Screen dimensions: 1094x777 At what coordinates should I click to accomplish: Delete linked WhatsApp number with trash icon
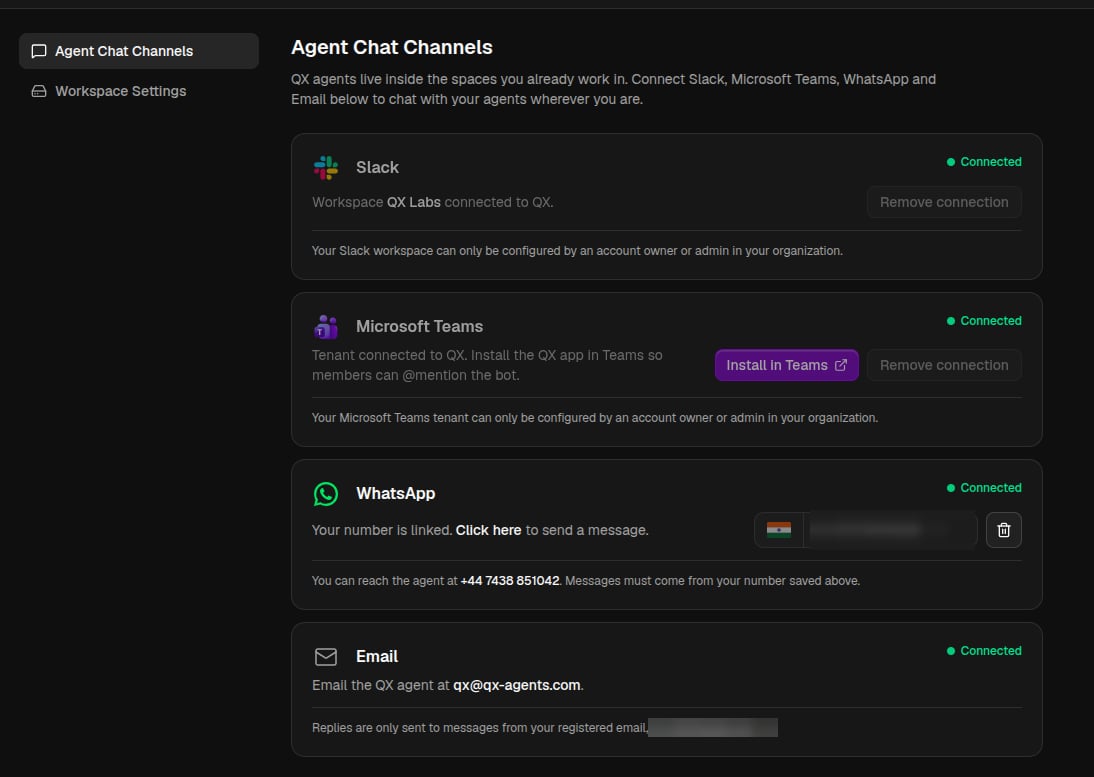[1004, 530]
